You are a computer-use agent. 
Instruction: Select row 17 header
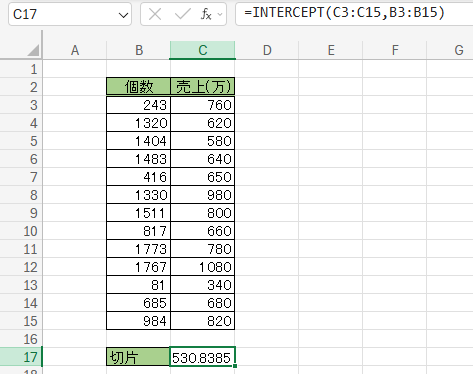(x=21, y=357)
